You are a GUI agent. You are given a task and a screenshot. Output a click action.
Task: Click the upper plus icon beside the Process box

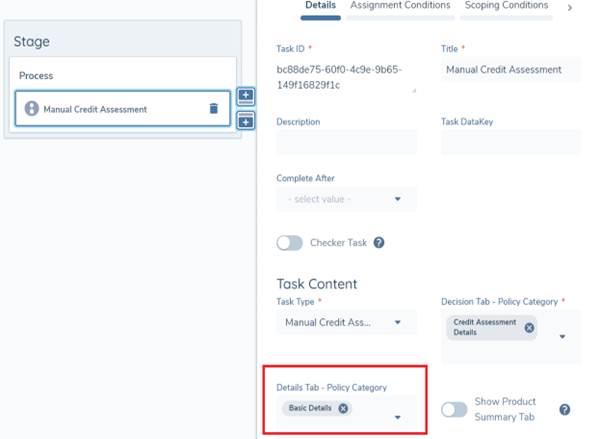pos(246,98)
